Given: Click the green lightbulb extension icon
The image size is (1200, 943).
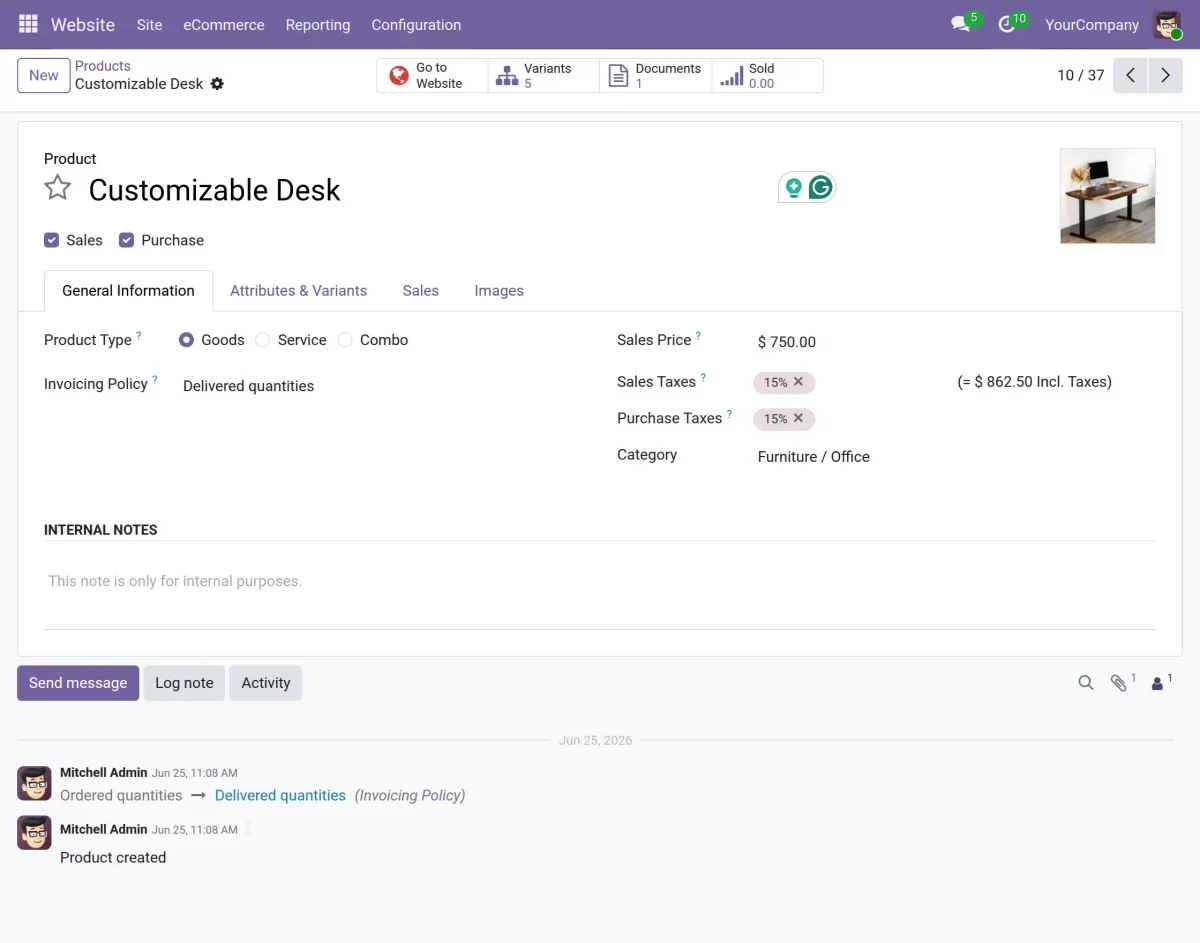Looking at the screenshot, I should click(x=794, y=187).
